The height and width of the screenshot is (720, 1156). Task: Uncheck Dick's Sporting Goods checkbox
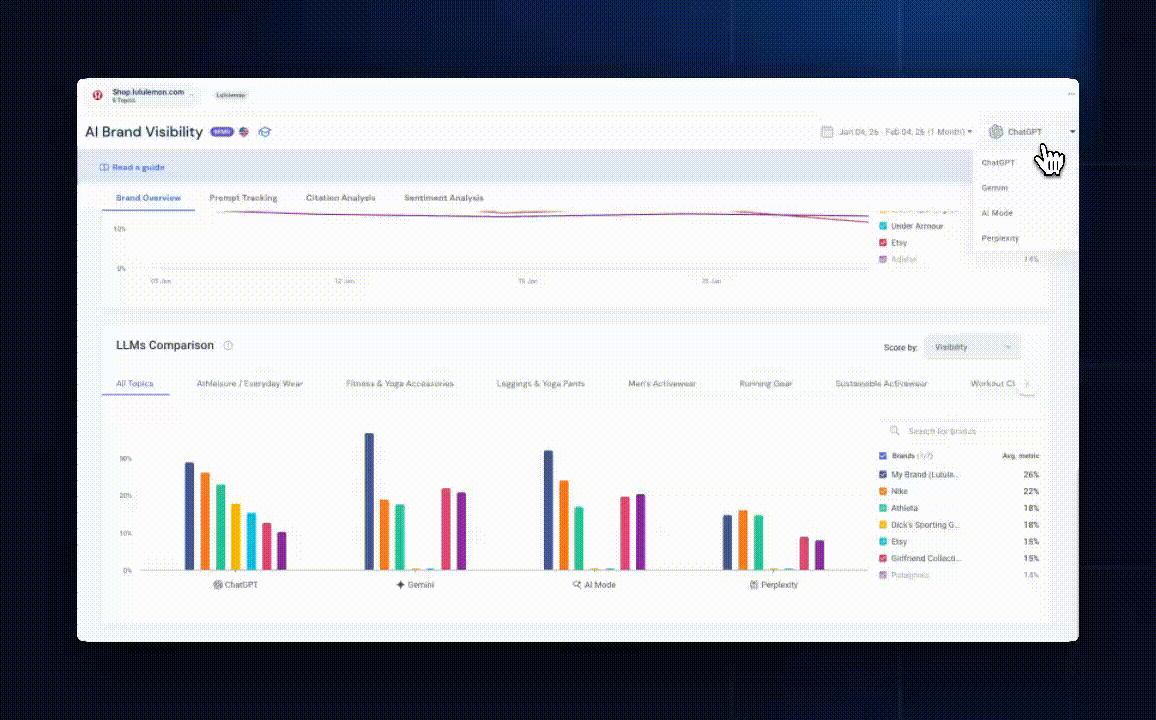(883, 525)
